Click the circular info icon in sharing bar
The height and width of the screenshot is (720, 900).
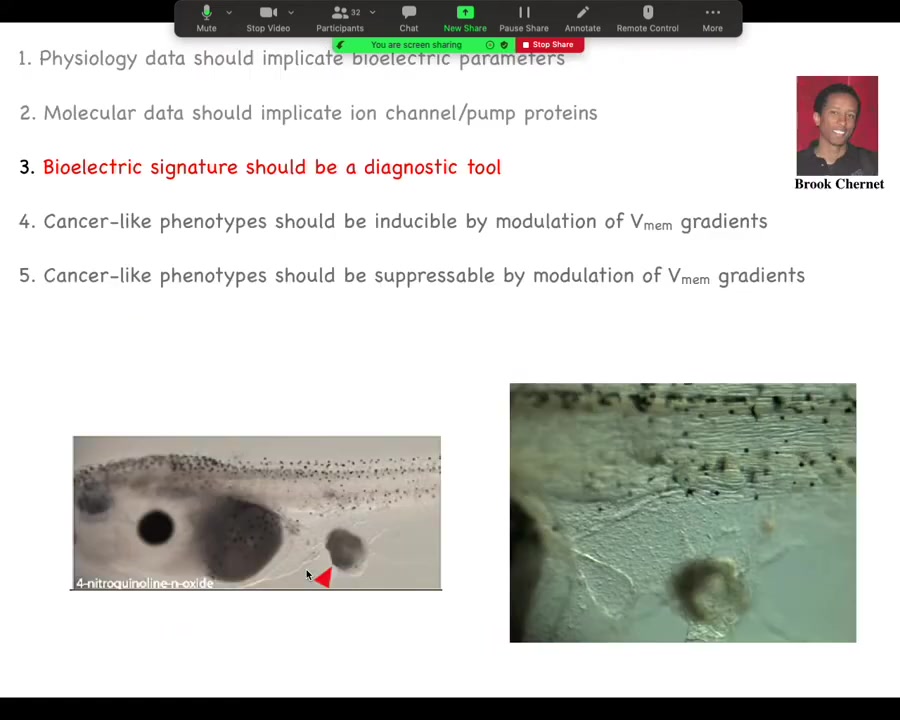pyautogui.click(x=490, y=45)
